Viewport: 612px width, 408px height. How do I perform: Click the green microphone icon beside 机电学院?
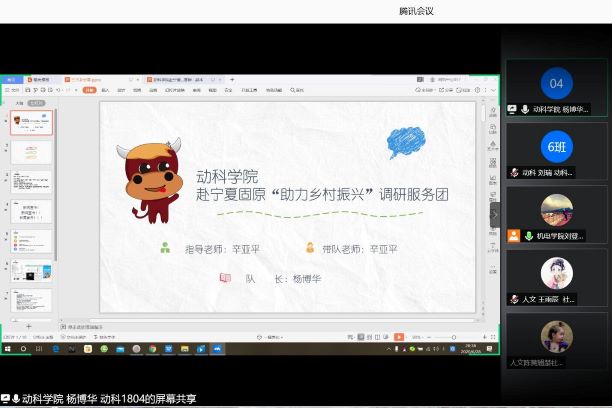coord(527,236)
